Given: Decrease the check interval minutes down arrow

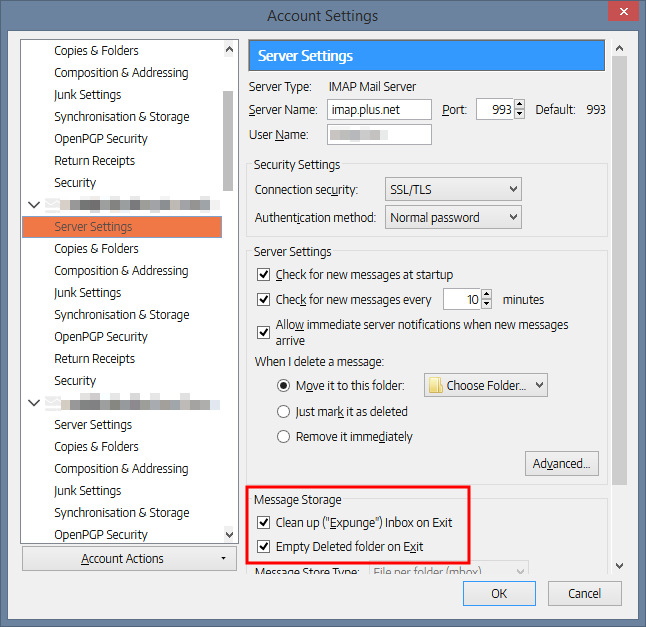Looking at the screenshot, I should [x=487, y=304].
